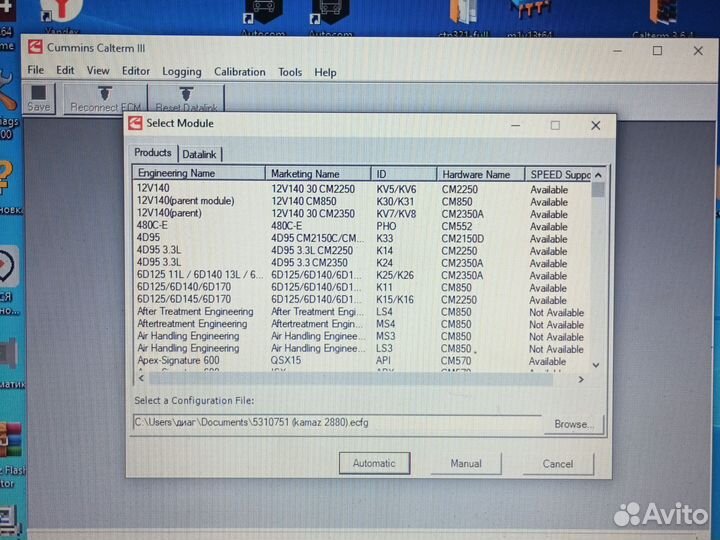Click the Cancel button
The height and width of the screenshot is (540, 720).
(x=557, y=464)
